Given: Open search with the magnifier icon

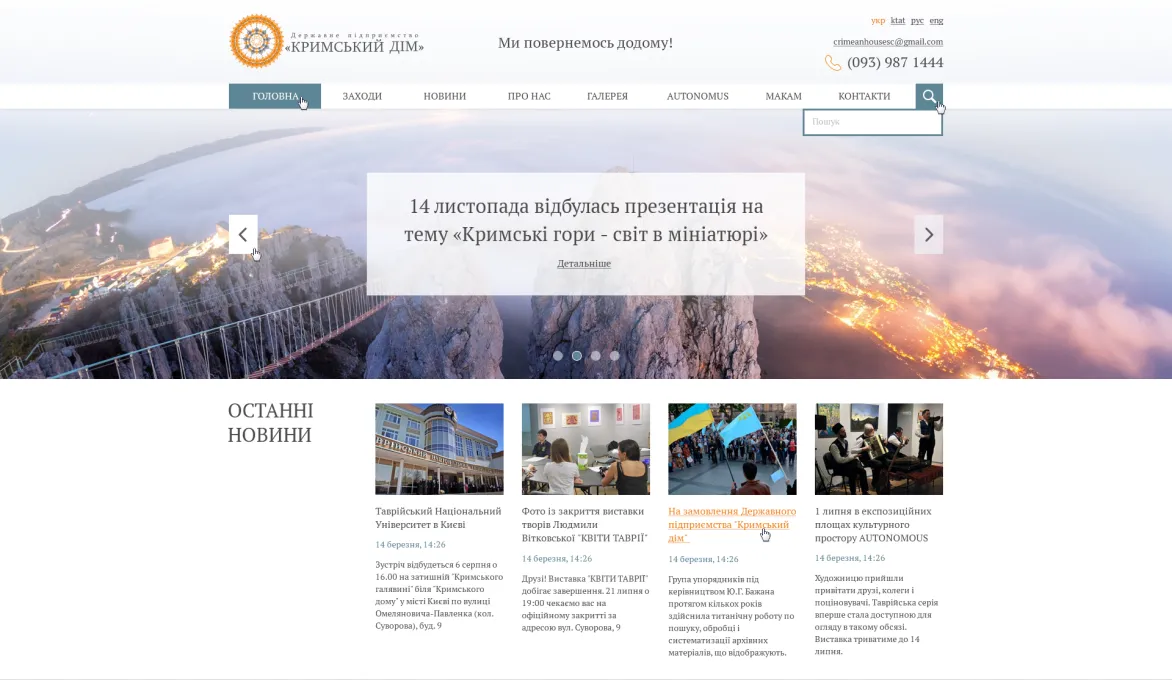Looking at the screenshot, I should coord(929,96).
